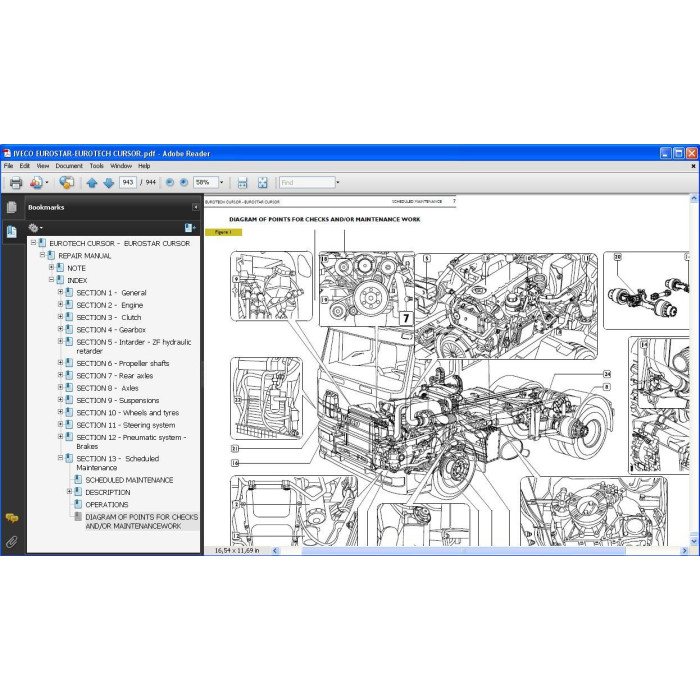
Task: Collapse the EUROTECH CURSOR root bookmark
Action: click(x=33, y=242)
